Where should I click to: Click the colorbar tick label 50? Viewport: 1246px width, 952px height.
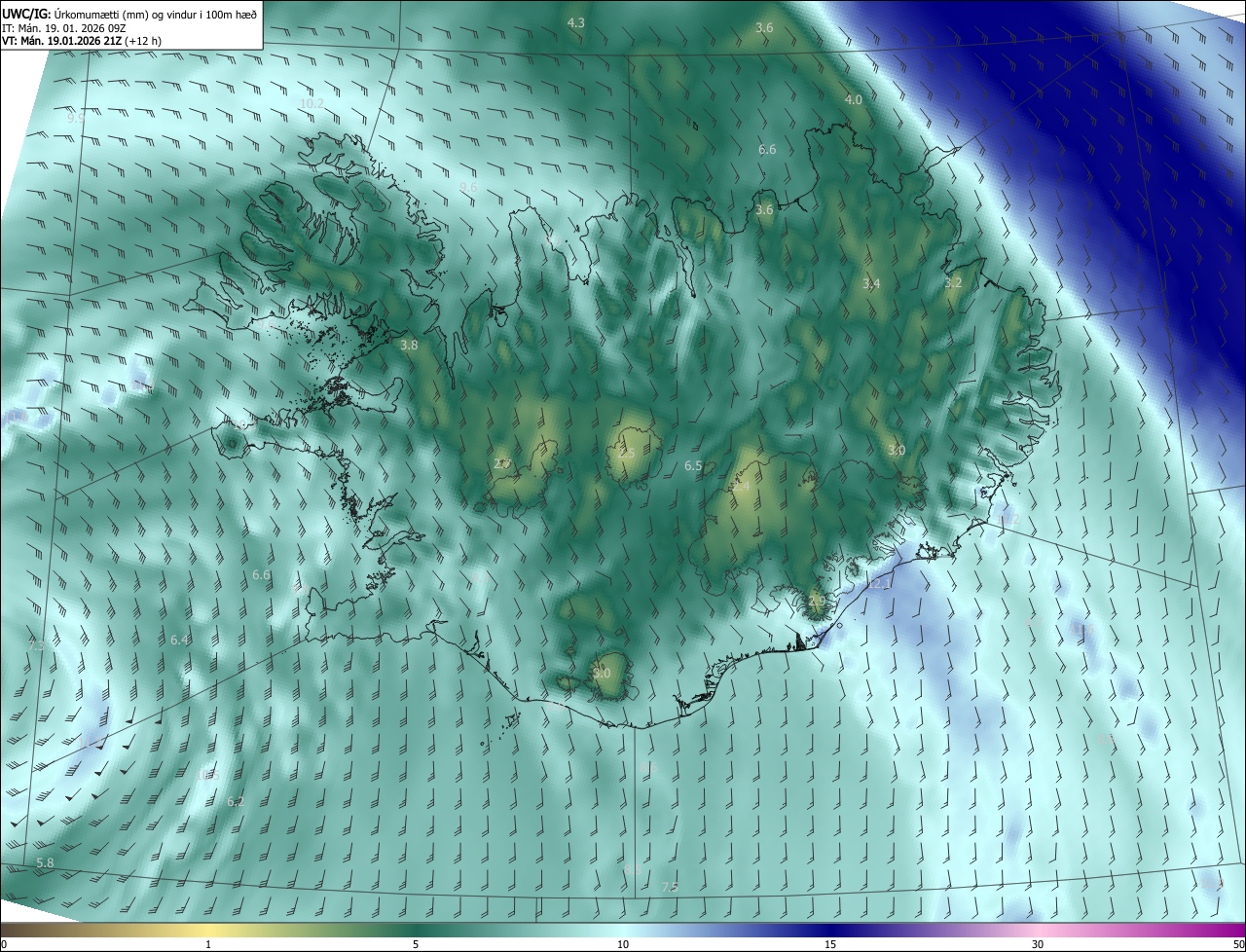[x=1238, y=944]
